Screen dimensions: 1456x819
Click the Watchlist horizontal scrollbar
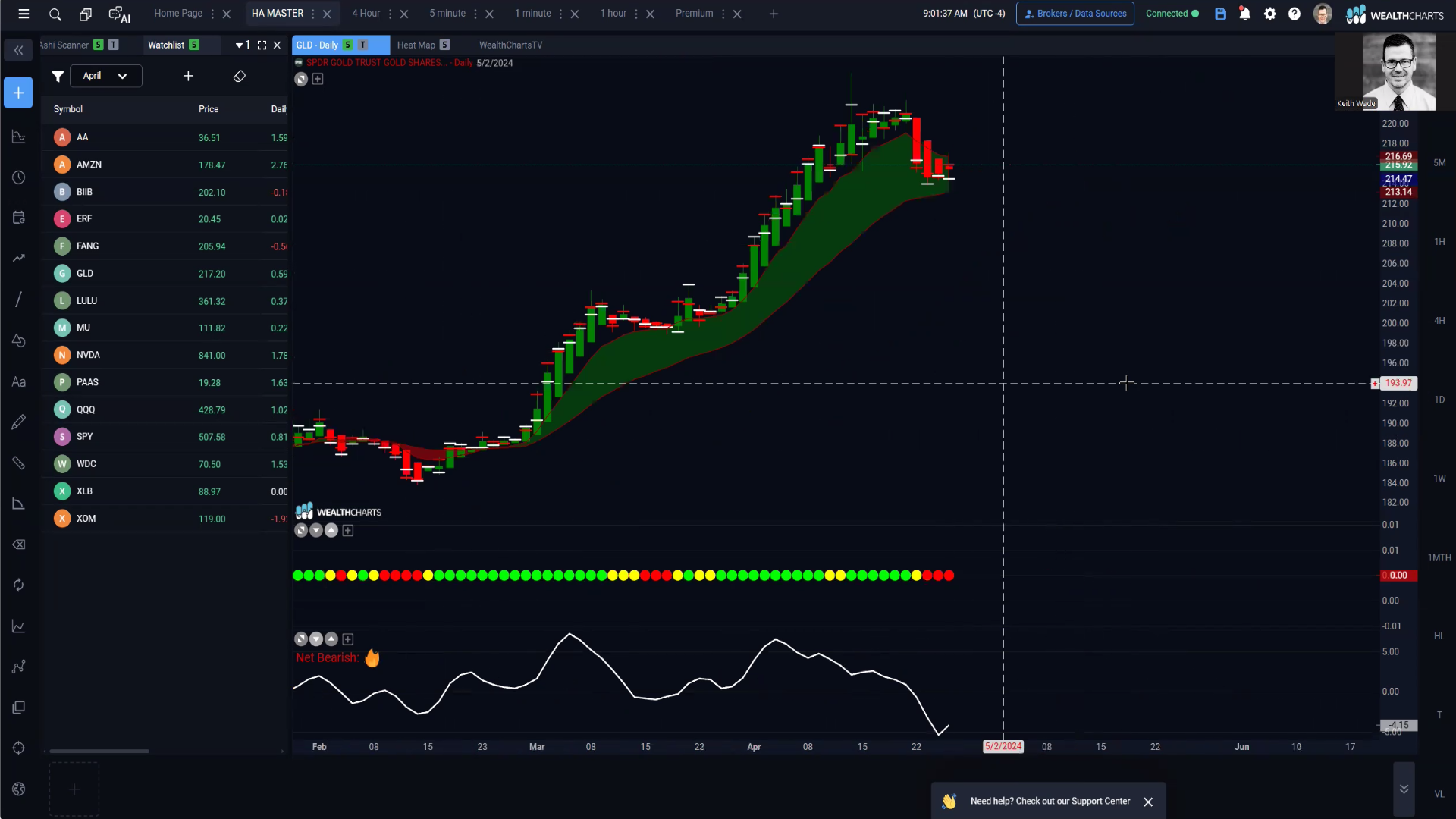[99, 751]
